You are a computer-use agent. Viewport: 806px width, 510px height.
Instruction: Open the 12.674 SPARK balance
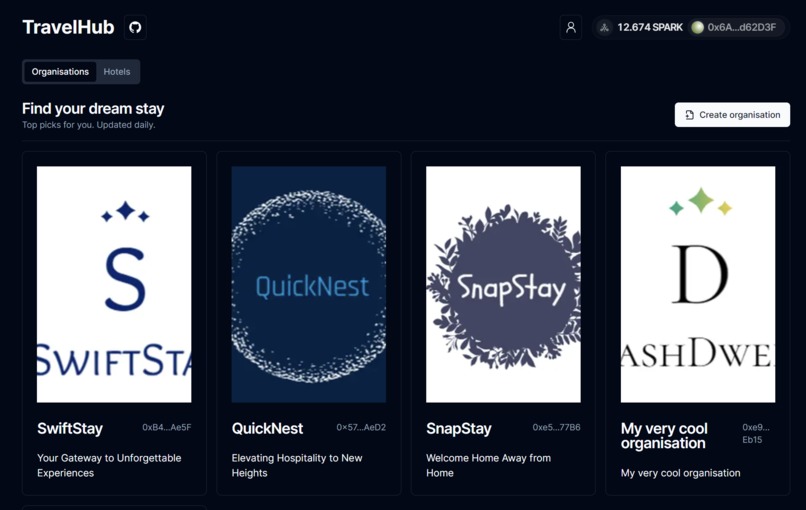(650, 28)
